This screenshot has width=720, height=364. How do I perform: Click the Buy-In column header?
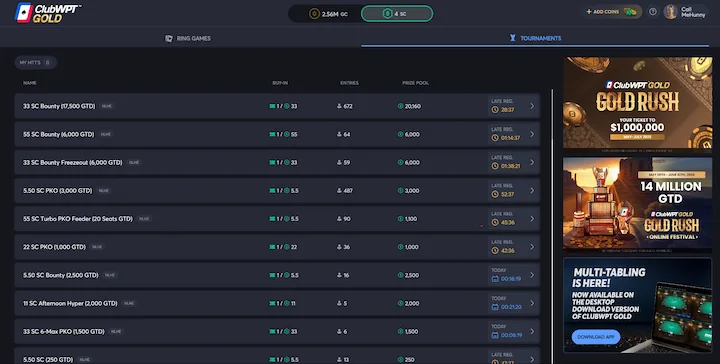click(280, 83)
